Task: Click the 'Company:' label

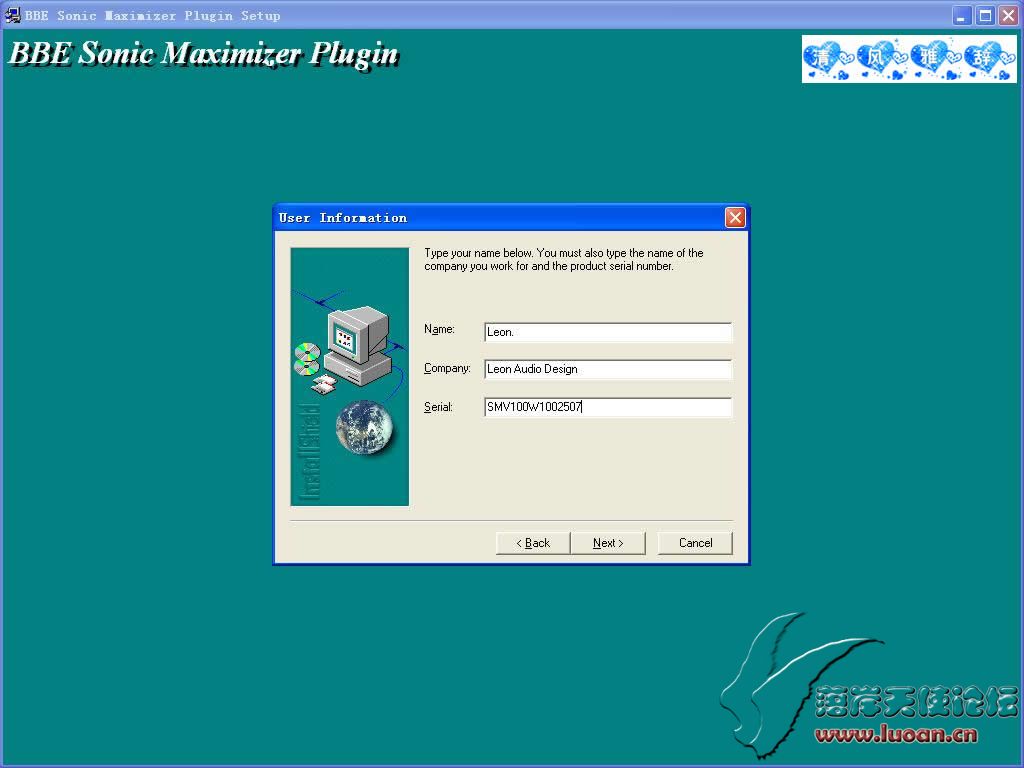Action: click(447, 368)
